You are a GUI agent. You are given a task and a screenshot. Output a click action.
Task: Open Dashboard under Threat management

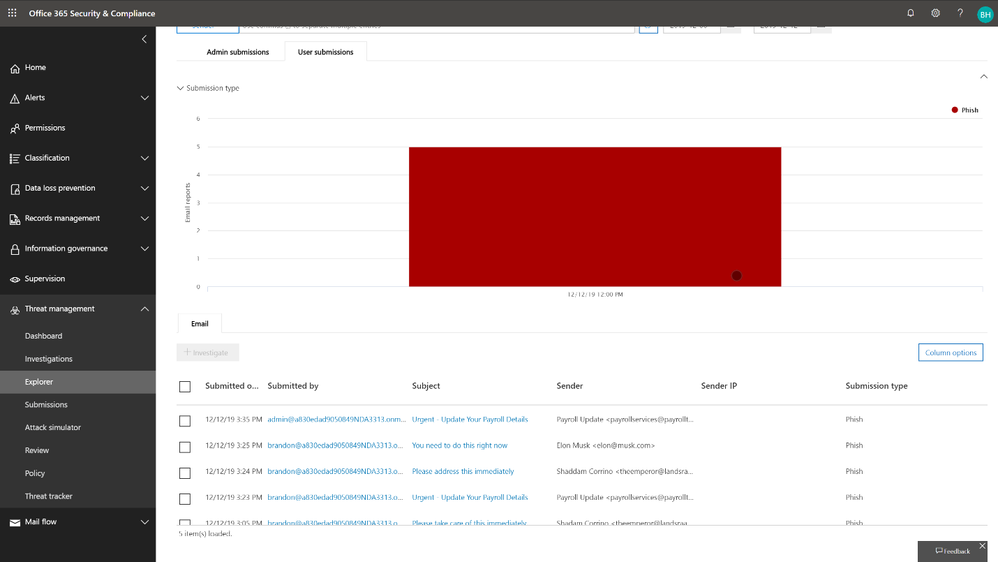pyautogui.click(x=43, y=336)
